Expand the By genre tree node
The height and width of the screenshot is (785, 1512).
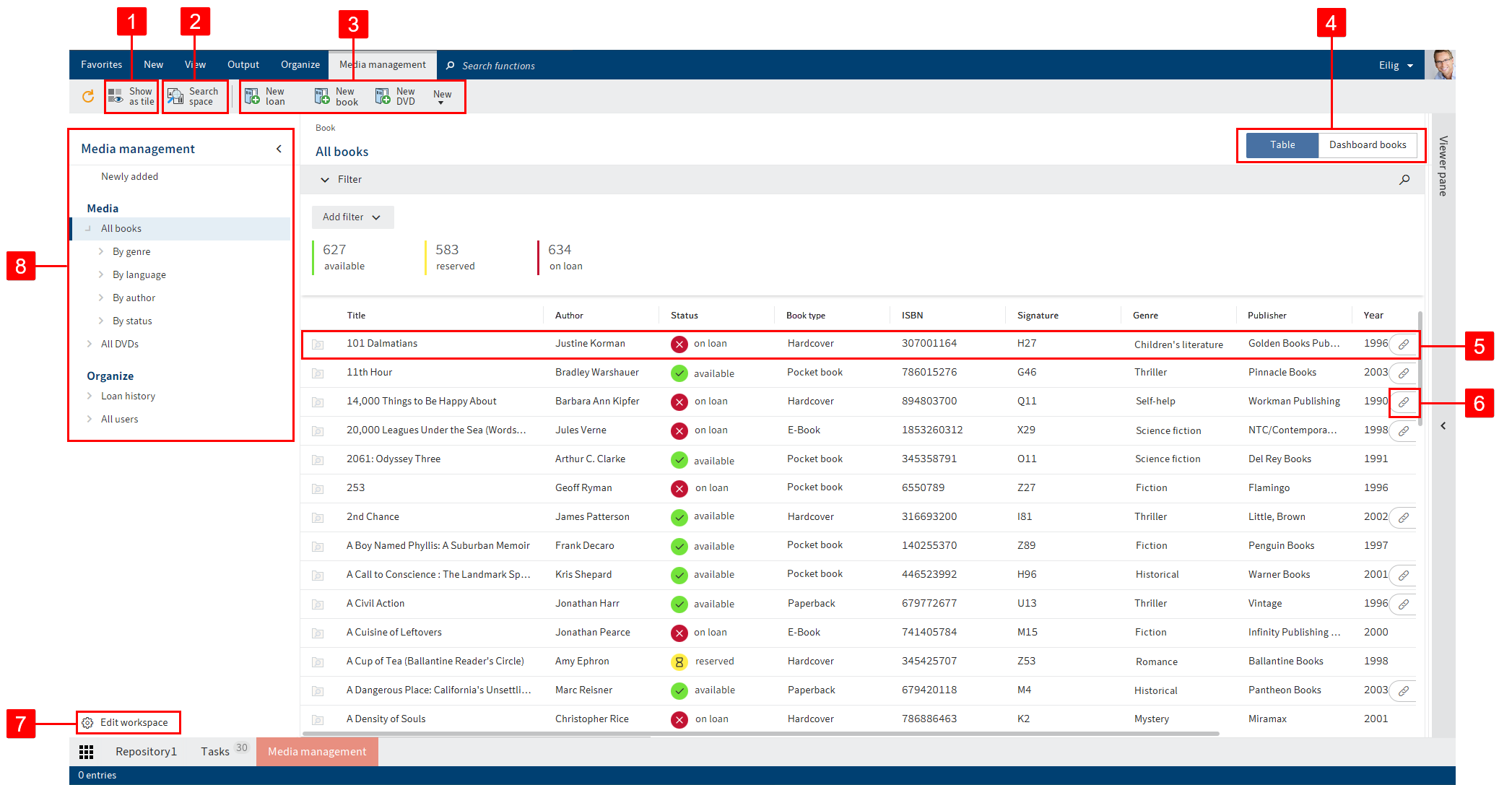(x=101, y=252)
